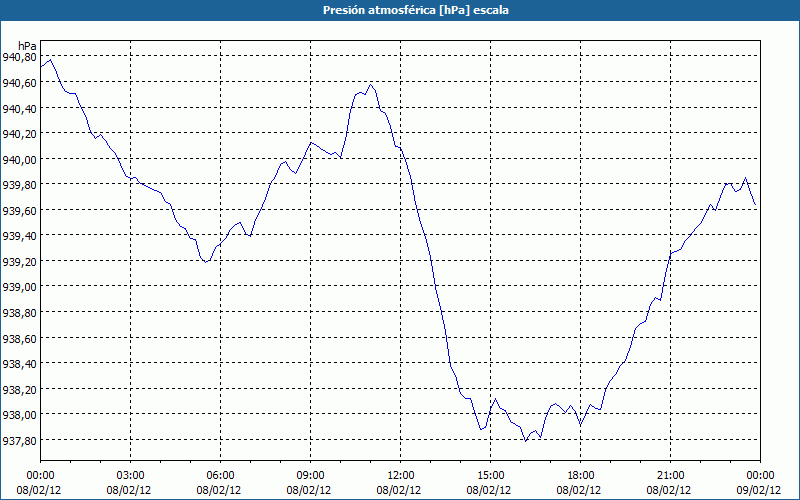The image size is (800, 500).
Task: Click the 09:00 time label
Action: [x=311, y=476]
